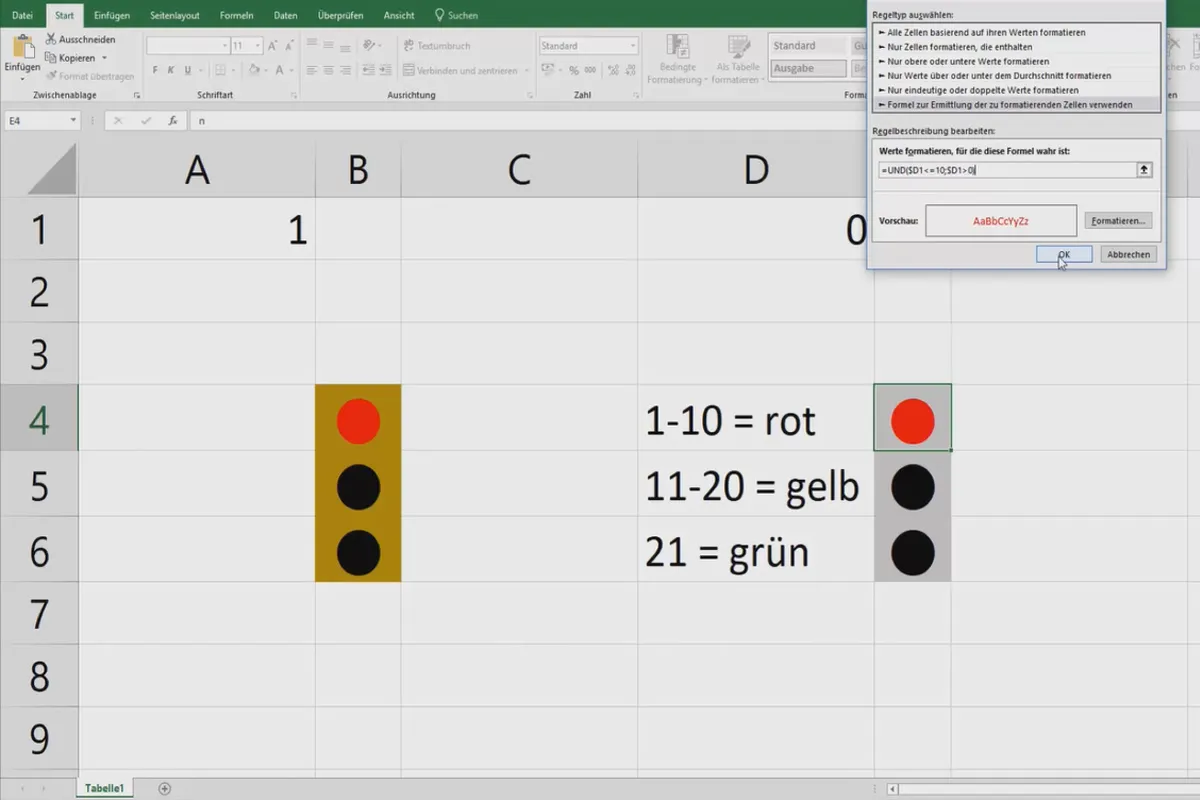The width and height of the screenshot is (1200, 800).
Task: Align text to vertical middle
Action: (328, 45)
